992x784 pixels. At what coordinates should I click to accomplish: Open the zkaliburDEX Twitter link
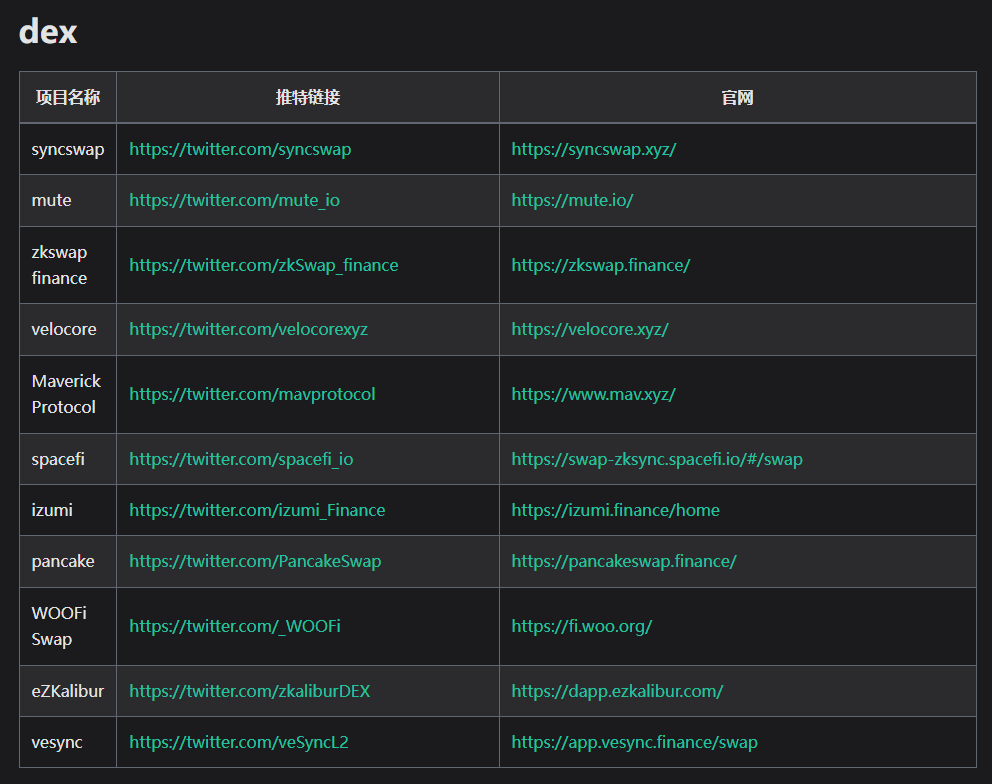249,692
